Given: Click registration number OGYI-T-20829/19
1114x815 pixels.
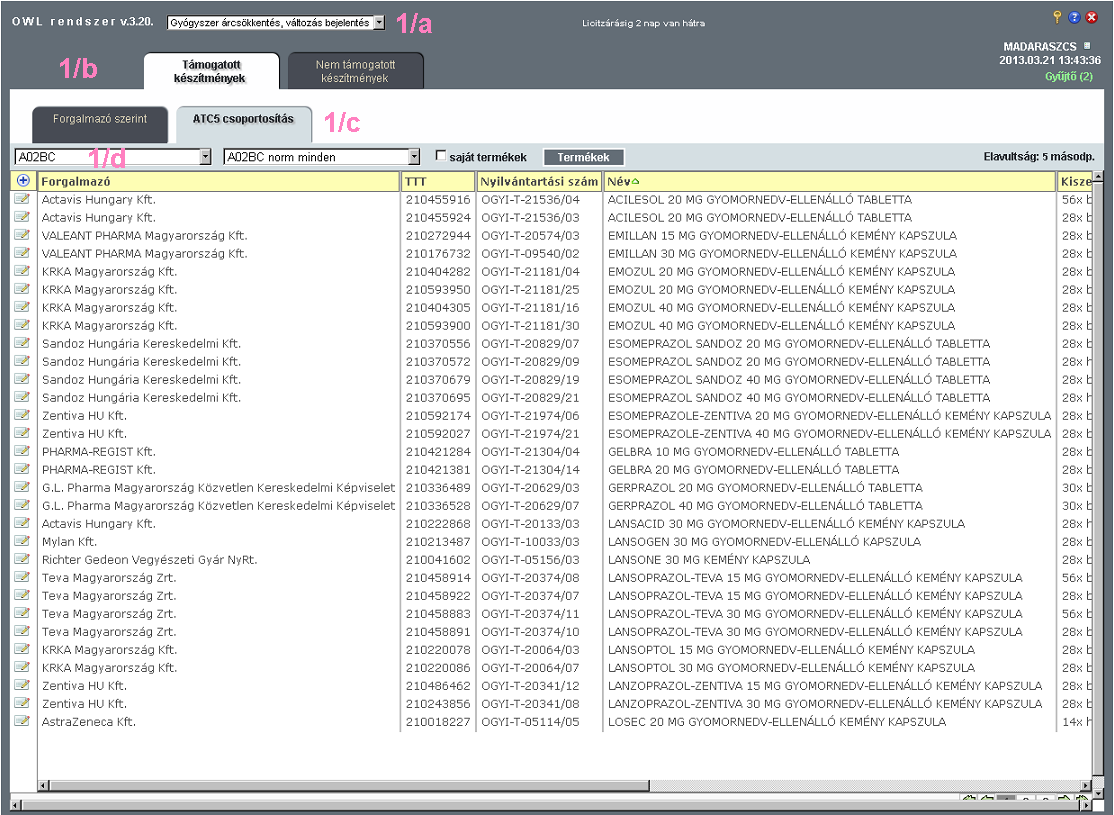Looking at the screenshot, I should 530,379.
